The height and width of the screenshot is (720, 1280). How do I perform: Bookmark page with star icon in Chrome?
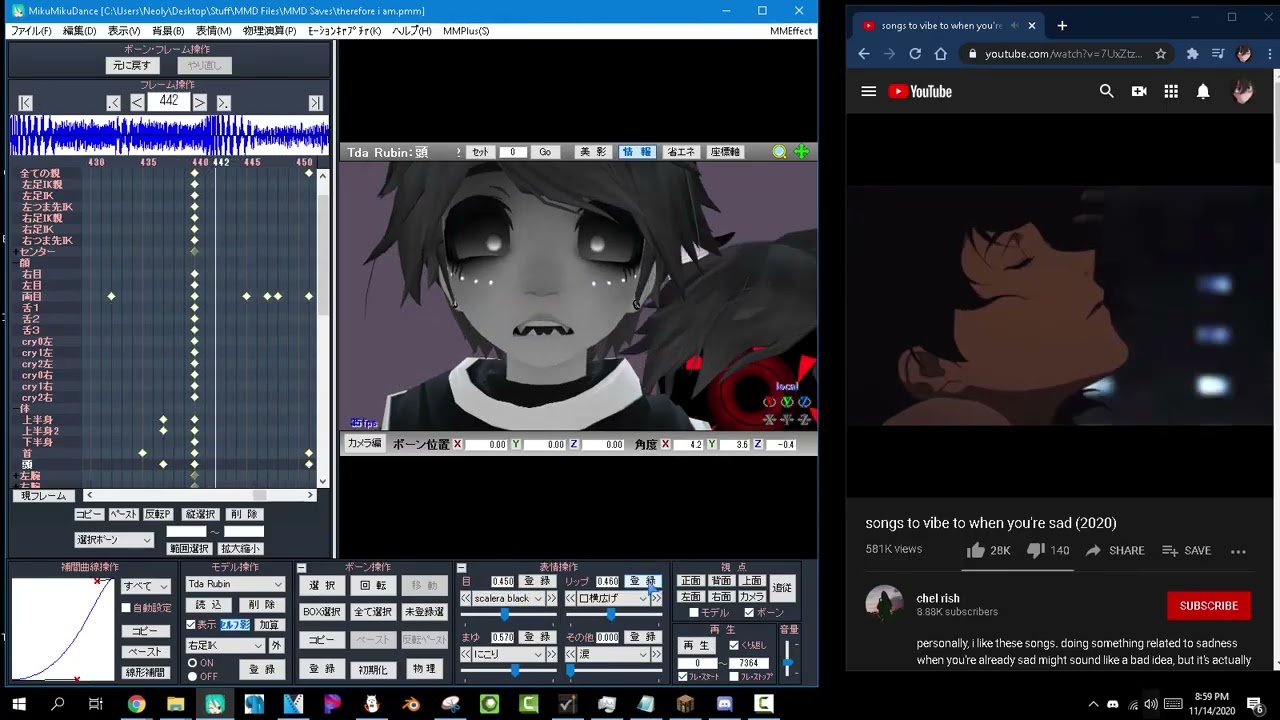(x=1160, y=54)
